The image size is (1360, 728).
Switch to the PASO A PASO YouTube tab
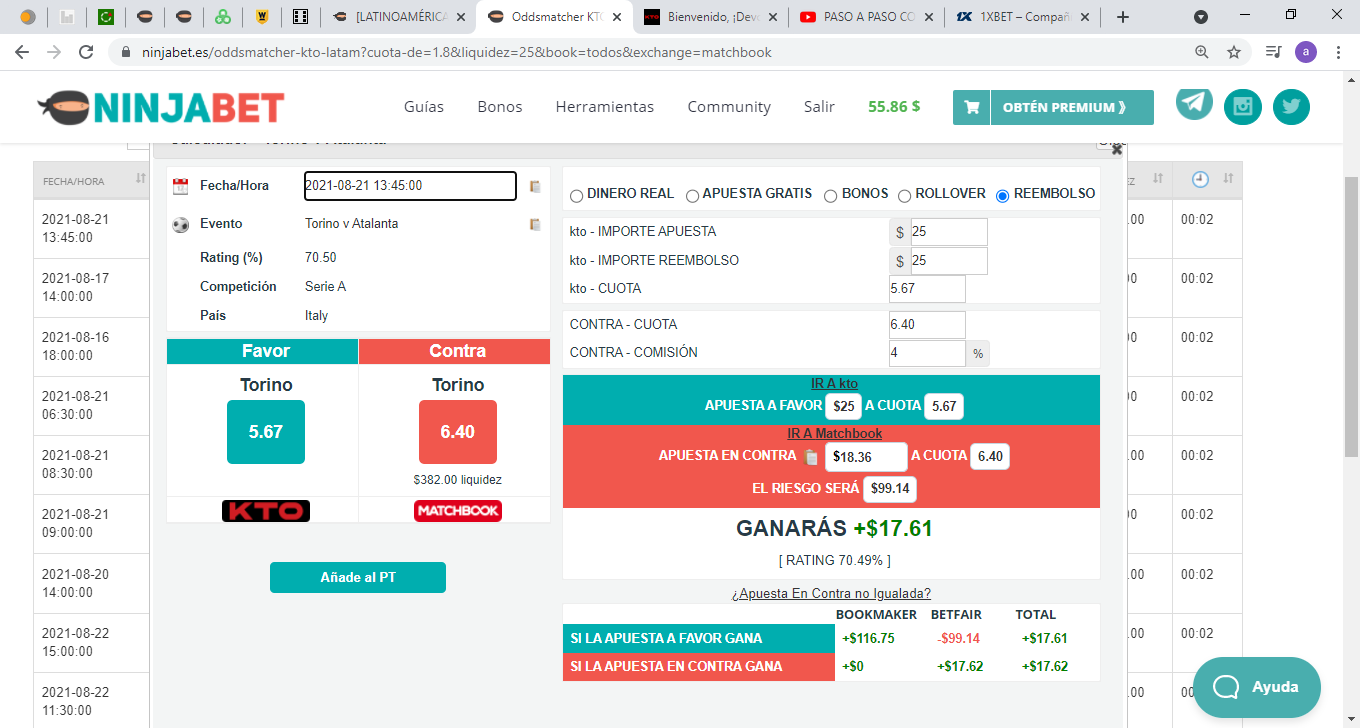867,17
